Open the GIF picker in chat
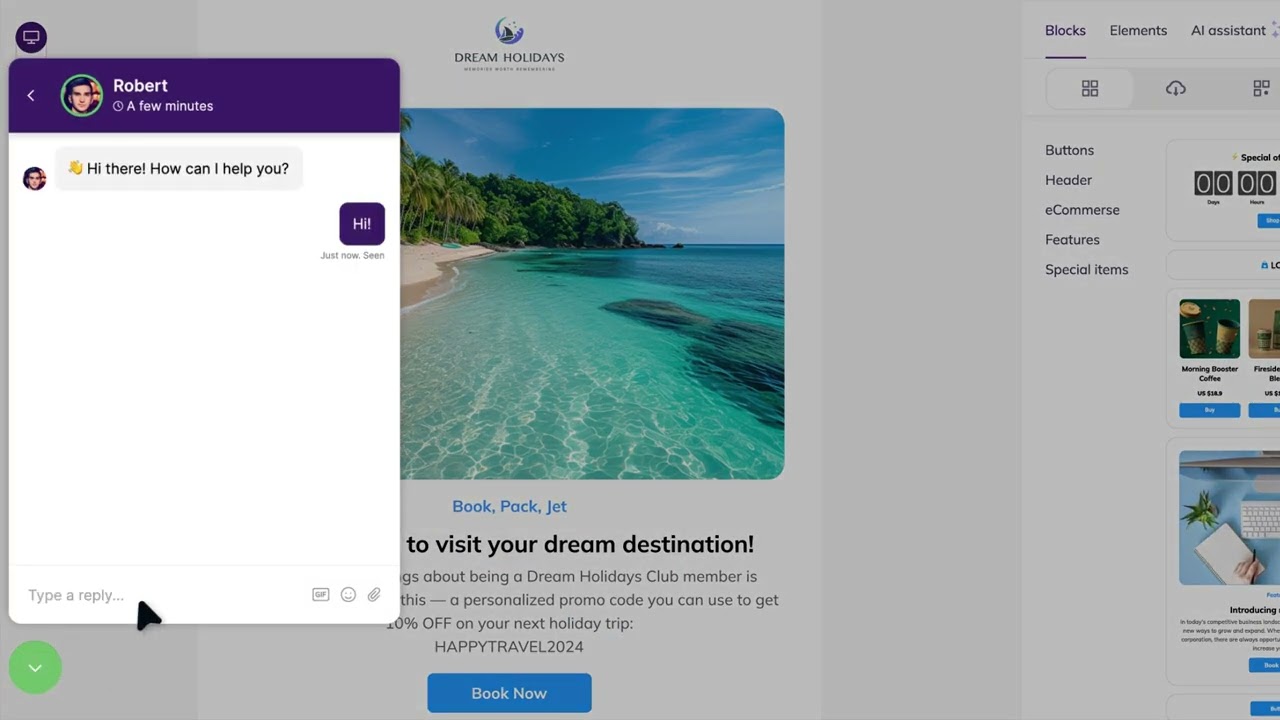The height and width of the screenshot is (720, 1280). click(320, 595)
